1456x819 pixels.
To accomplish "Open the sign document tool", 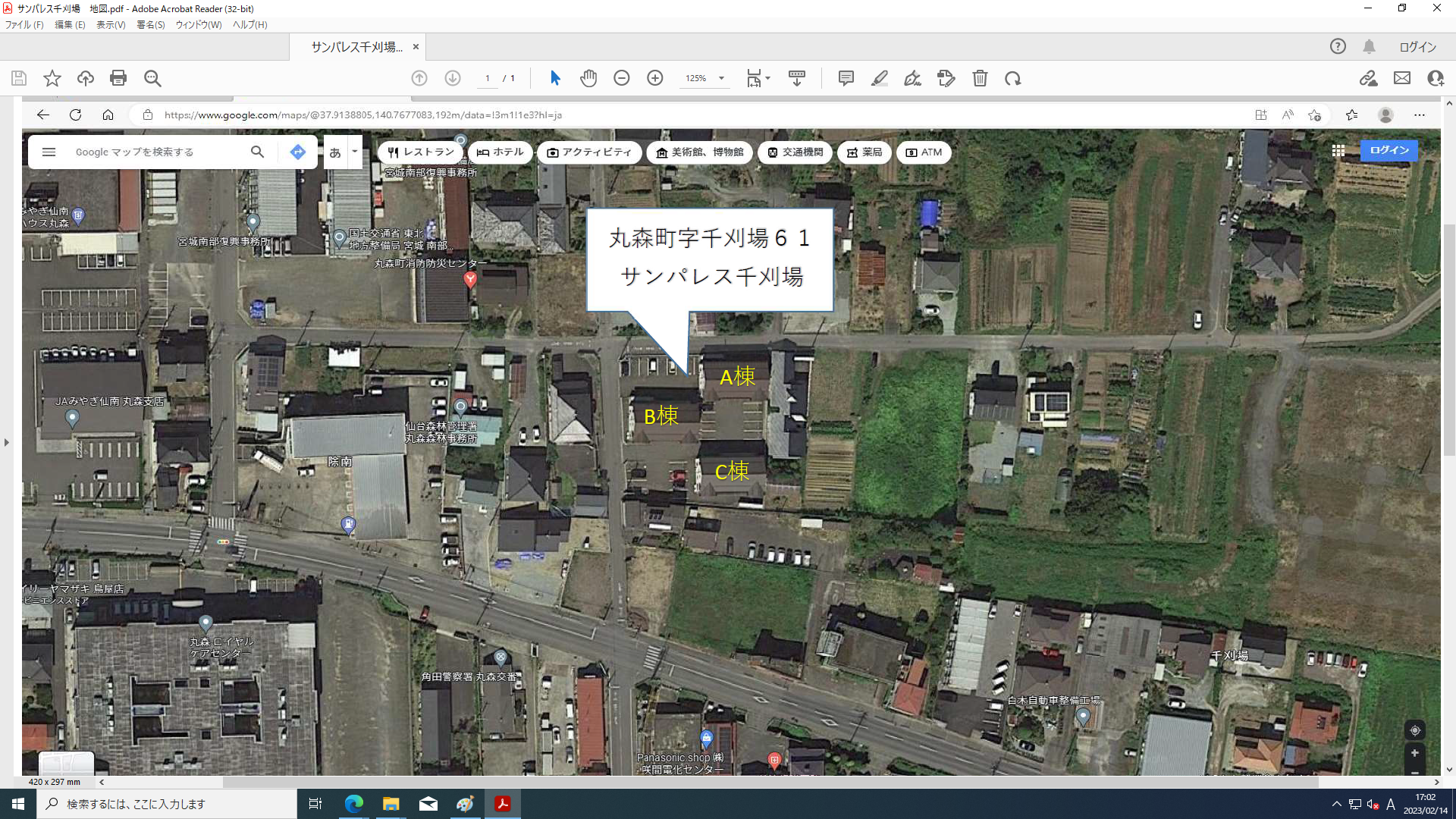I will tap(913, 78).
